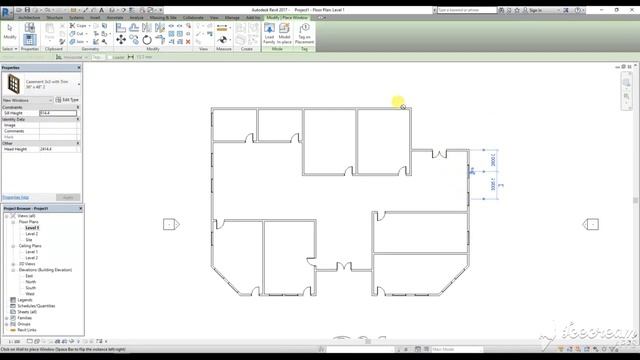Click the Casement window type thumbnail
Viewport: 640px width, 360px height.
[13, 84]
